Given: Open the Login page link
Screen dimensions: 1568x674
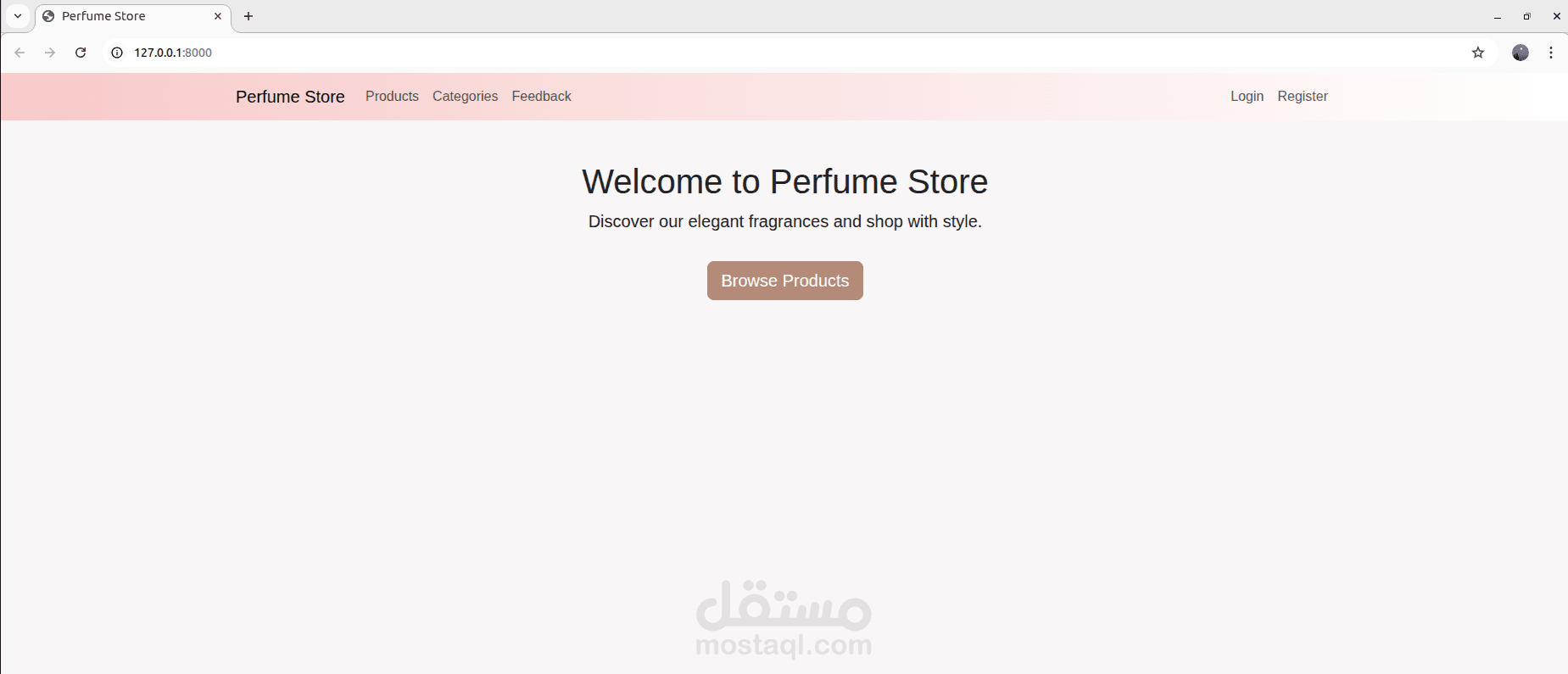Looking at the screenshot, I should [1247, 97].
